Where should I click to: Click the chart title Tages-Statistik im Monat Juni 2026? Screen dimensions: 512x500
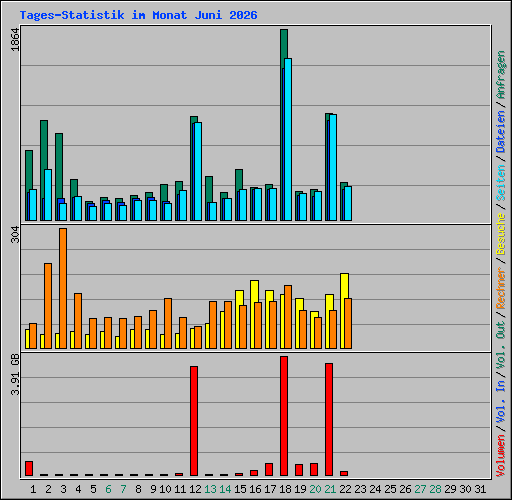point(138,15)
